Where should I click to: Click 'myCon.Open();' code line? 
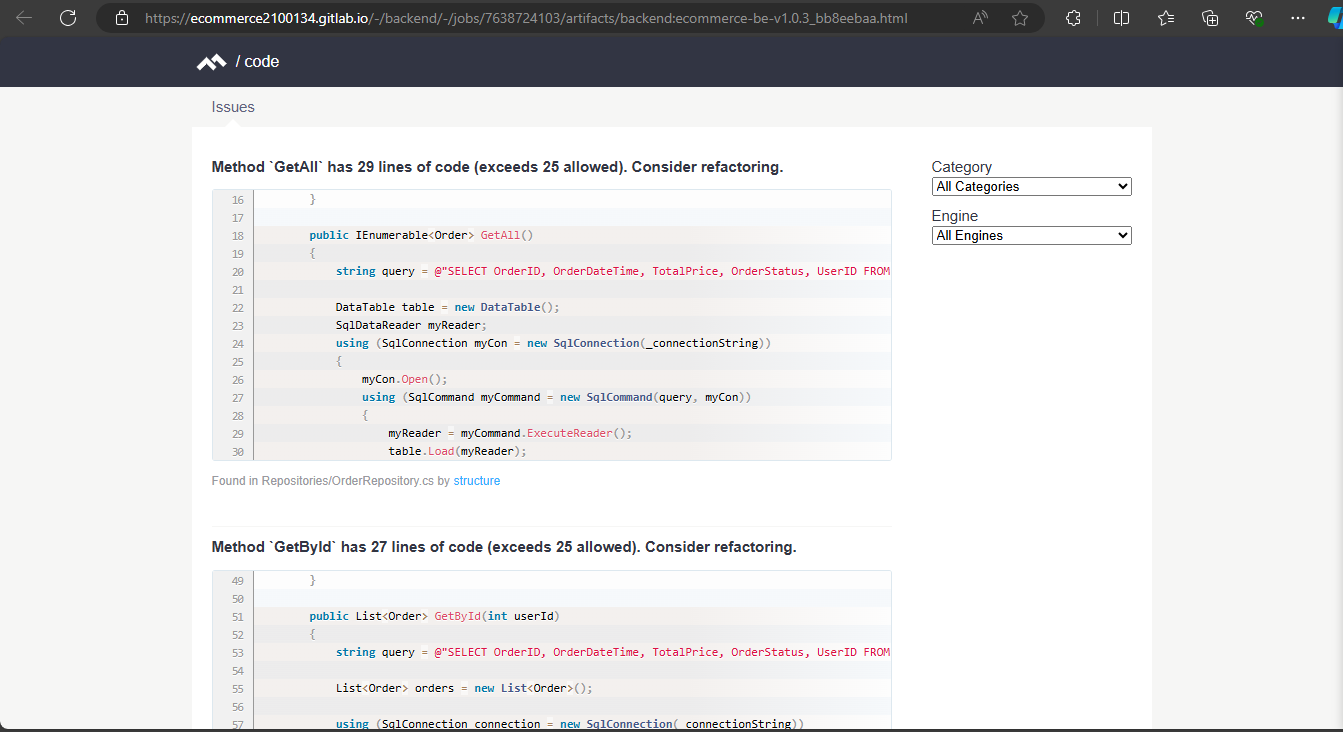point(405,379)
